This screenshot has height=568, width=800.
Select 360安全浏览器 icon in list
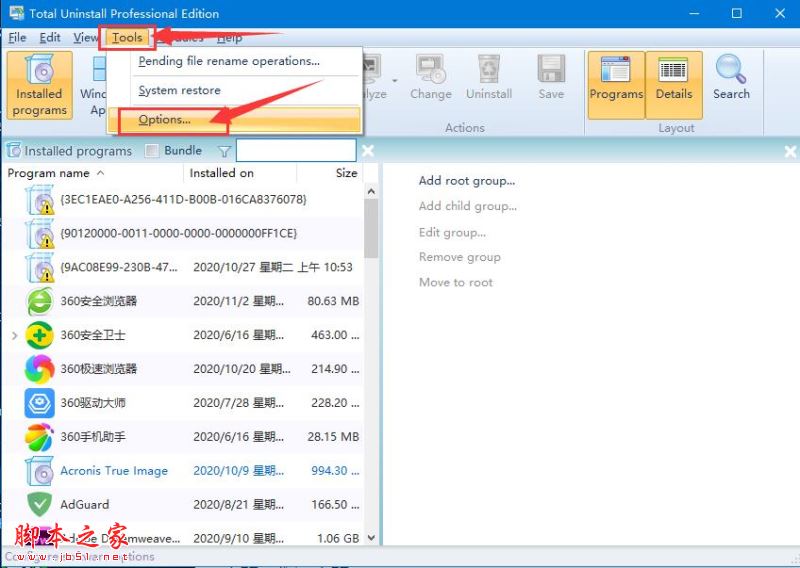(39, 301)
